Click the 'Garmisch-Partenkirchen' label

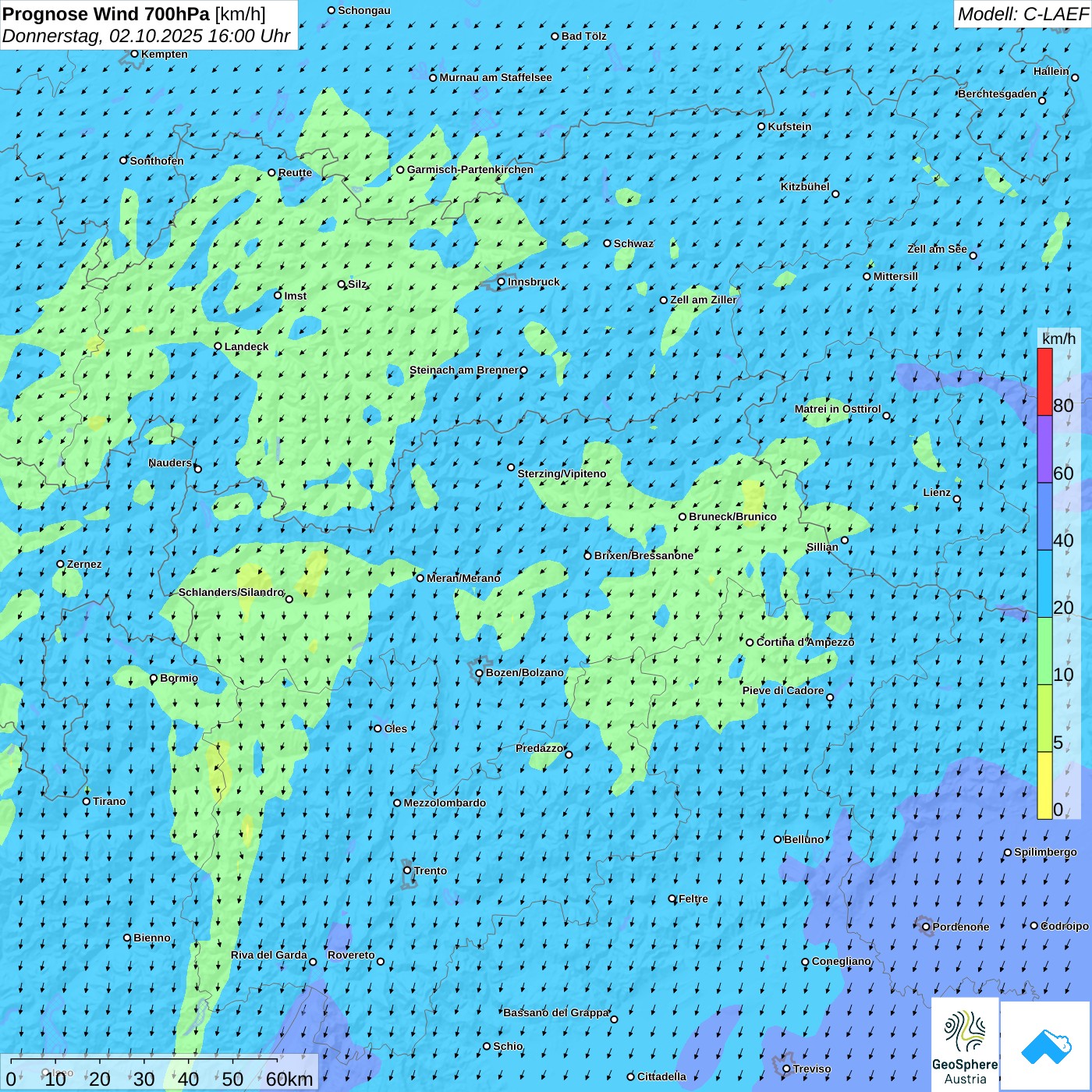pyautogui.click(x=470, y=169)
